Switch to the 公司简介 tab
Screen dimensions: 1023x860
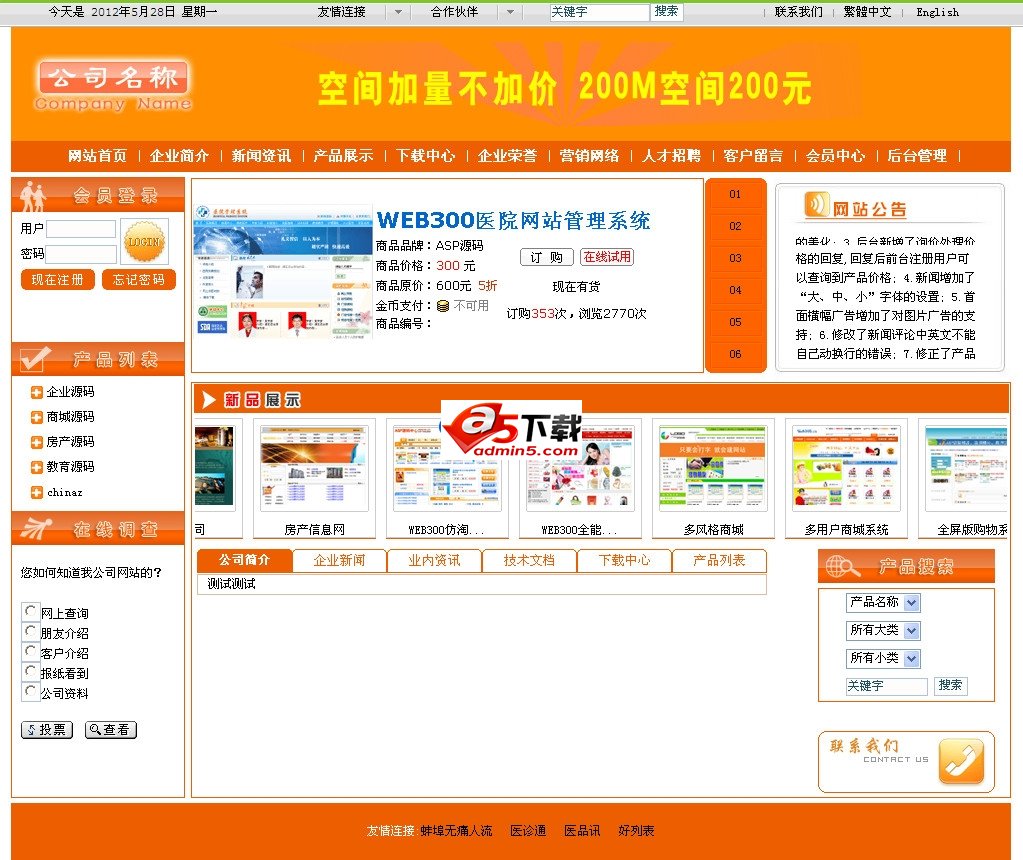[x=244, y=560]
